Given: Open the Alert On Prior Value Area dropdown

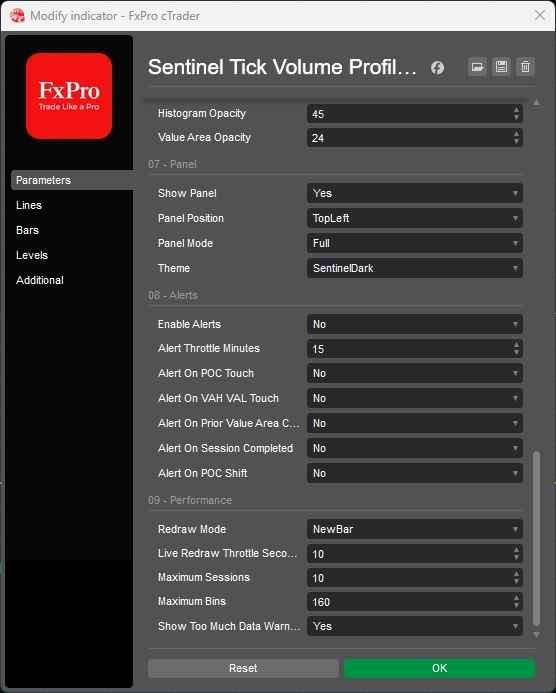Looking at the screenshot, I should click(x=415, y=423).
